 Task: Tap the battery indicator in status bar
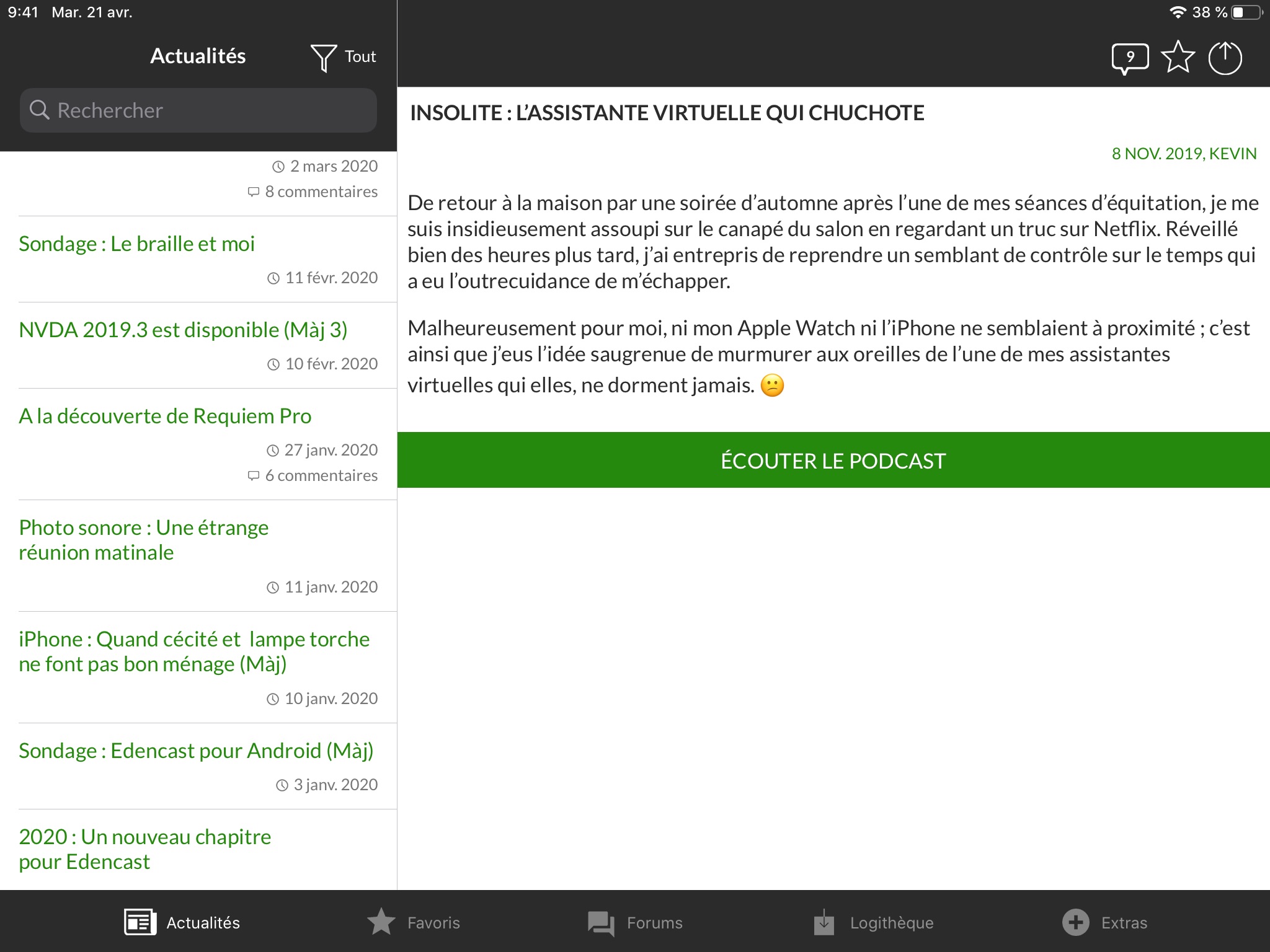[1248, 12]
